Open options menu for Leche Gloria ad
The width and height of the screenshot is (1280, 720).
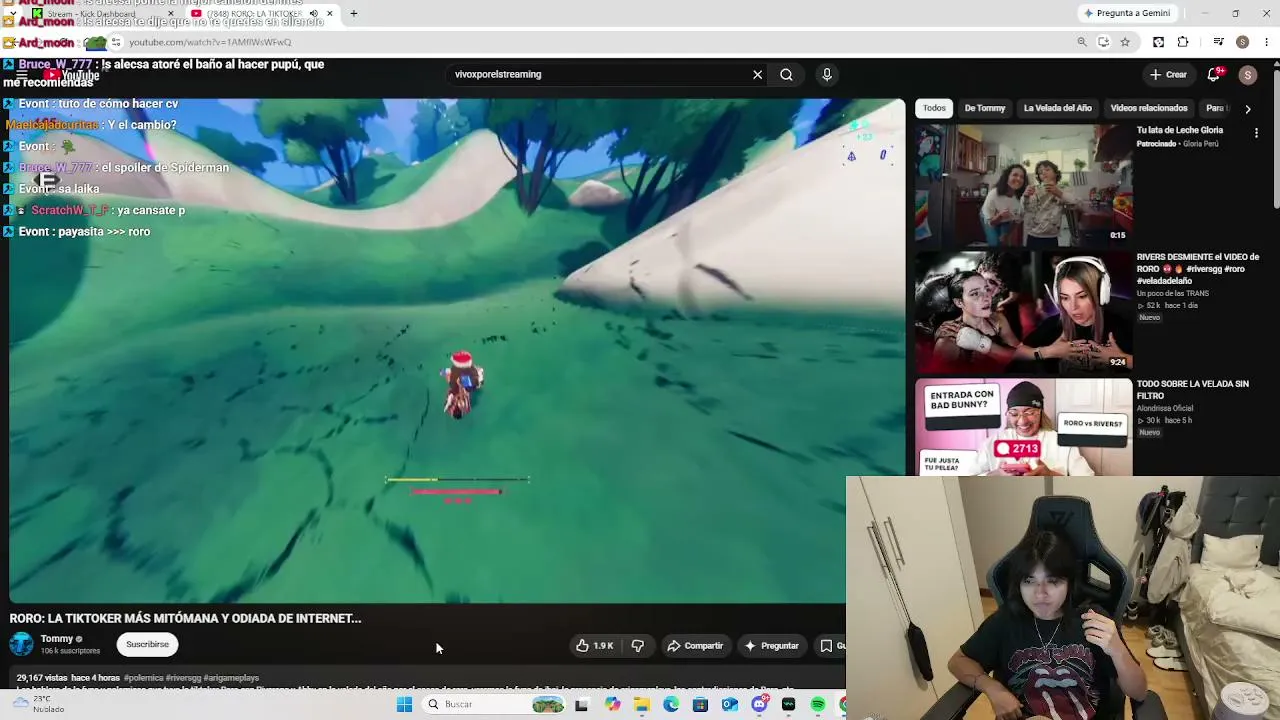click(1257, 132)
